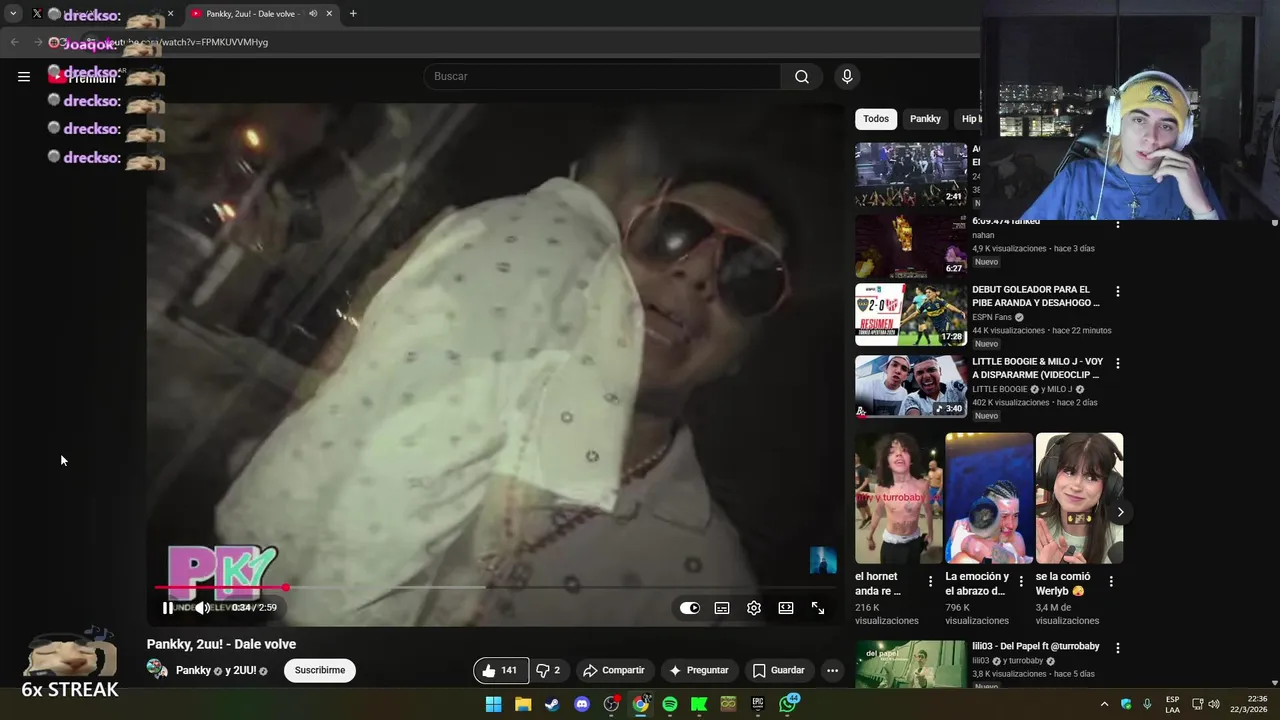
Task: Open DEBUT GOLEADOR PARA EL PIBE thumbnail
Action: tap(911, 315)
